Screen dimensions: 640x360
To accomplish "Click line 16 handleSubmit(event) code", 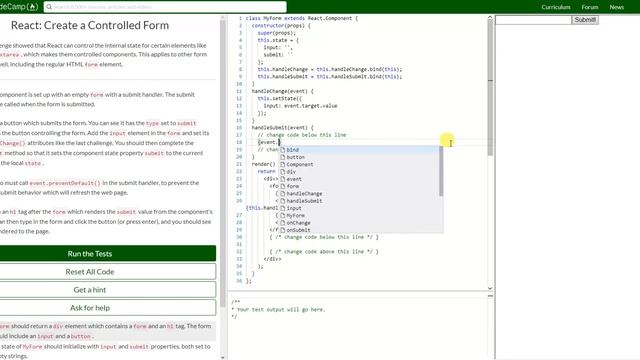I will 282,128.
